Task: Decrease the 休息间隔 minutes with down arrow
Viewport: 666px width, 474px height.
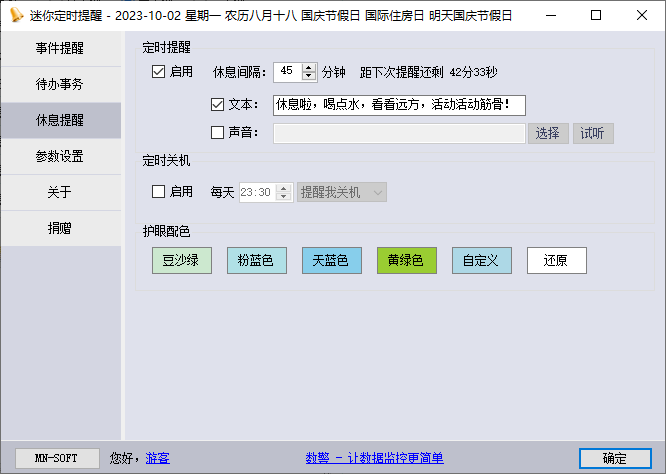Action: [309, 76]
